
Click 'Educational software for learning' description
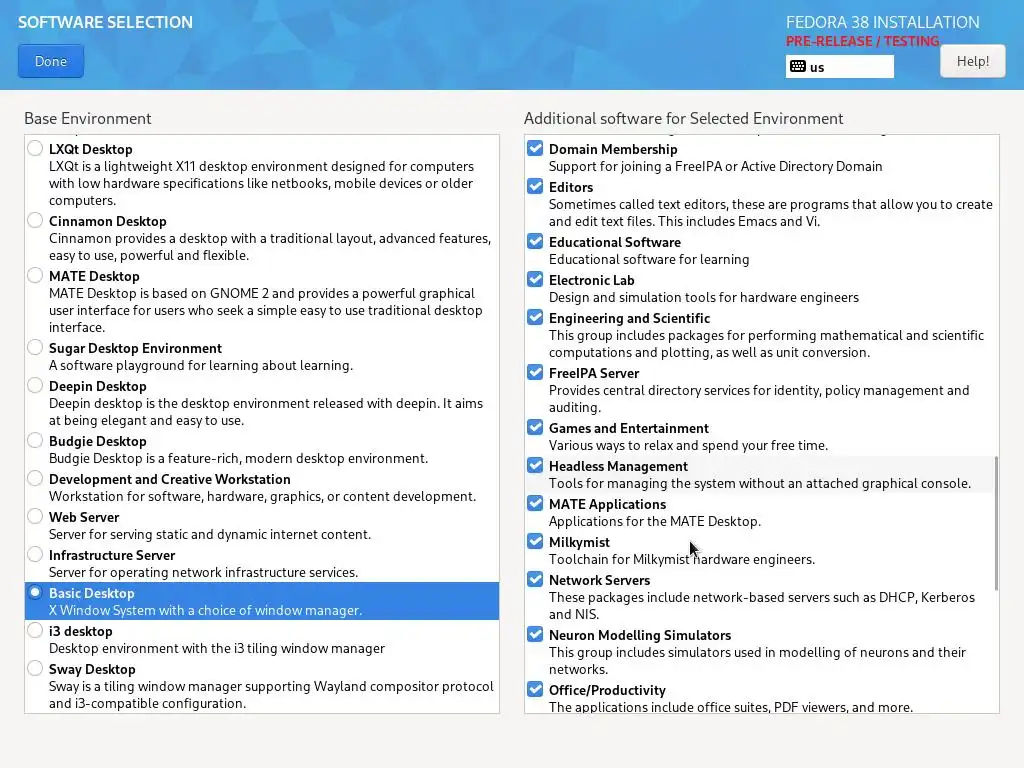click(649, 259)
